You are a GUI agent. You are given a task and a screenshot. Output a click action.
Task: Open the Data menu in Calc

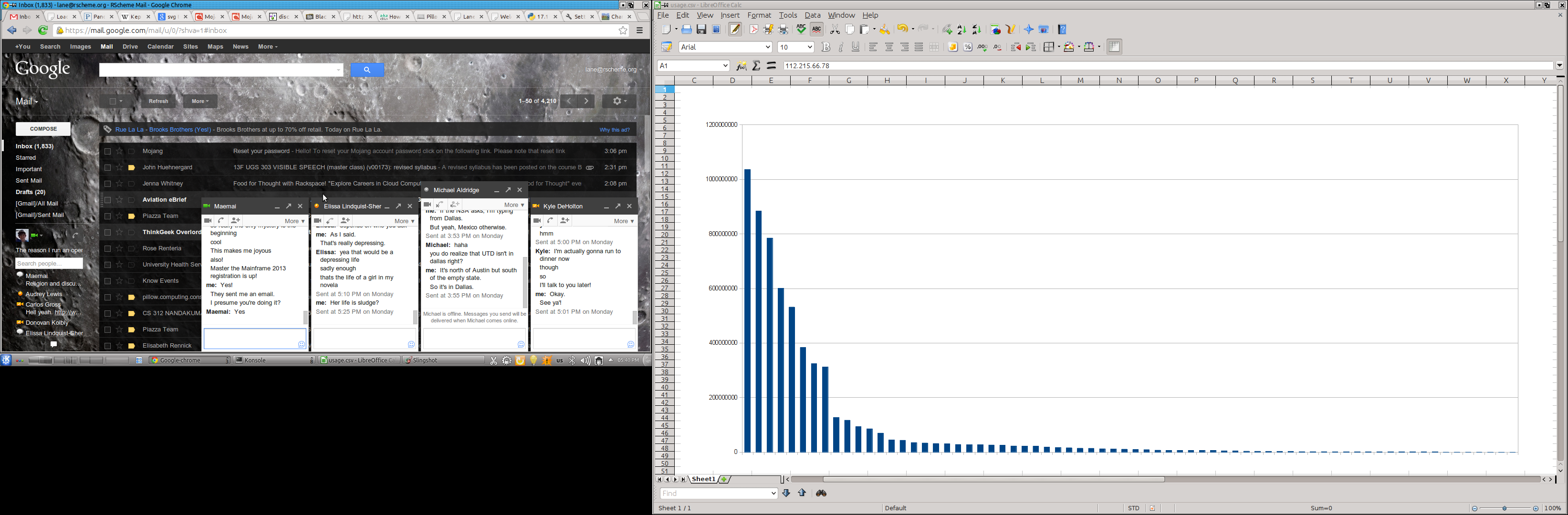(x=813, y=15)
